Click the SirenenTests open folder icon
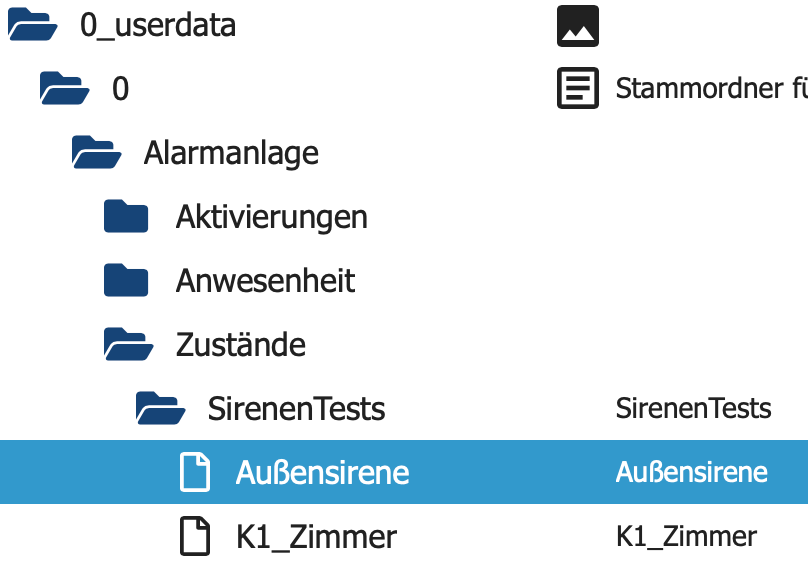 161,409
